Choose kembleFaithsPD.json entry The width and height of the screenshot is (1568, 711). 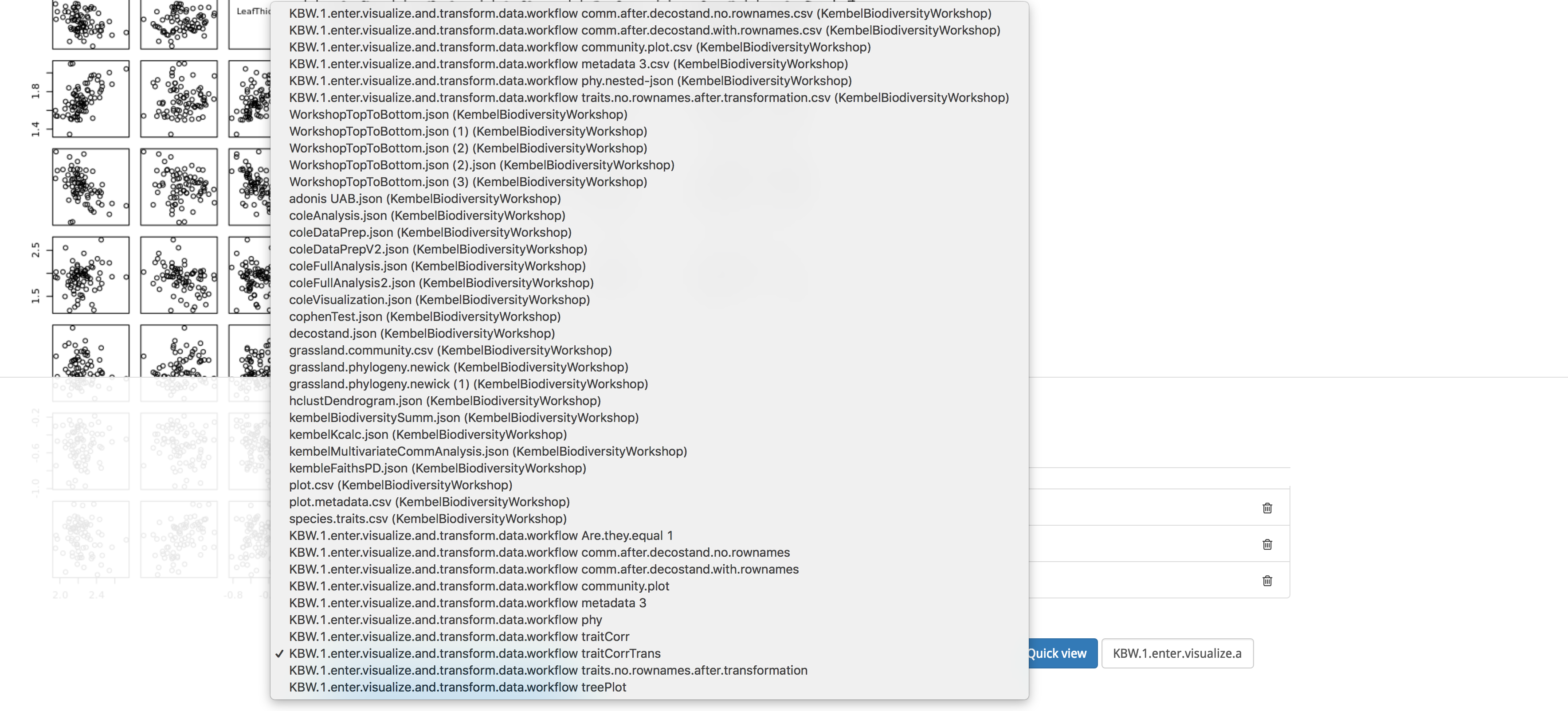649,468
